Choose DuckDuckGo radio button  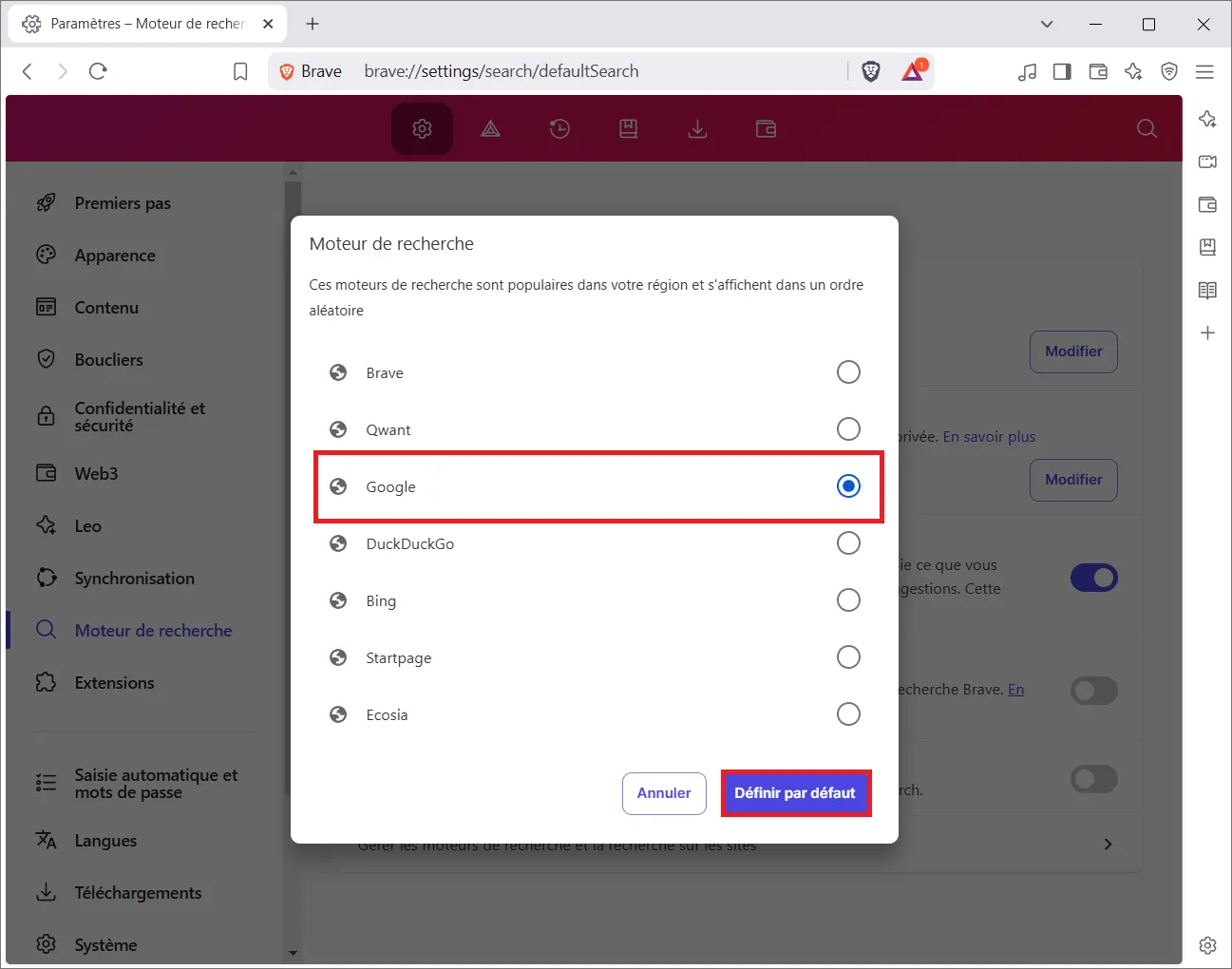click(x=848, y=543)
